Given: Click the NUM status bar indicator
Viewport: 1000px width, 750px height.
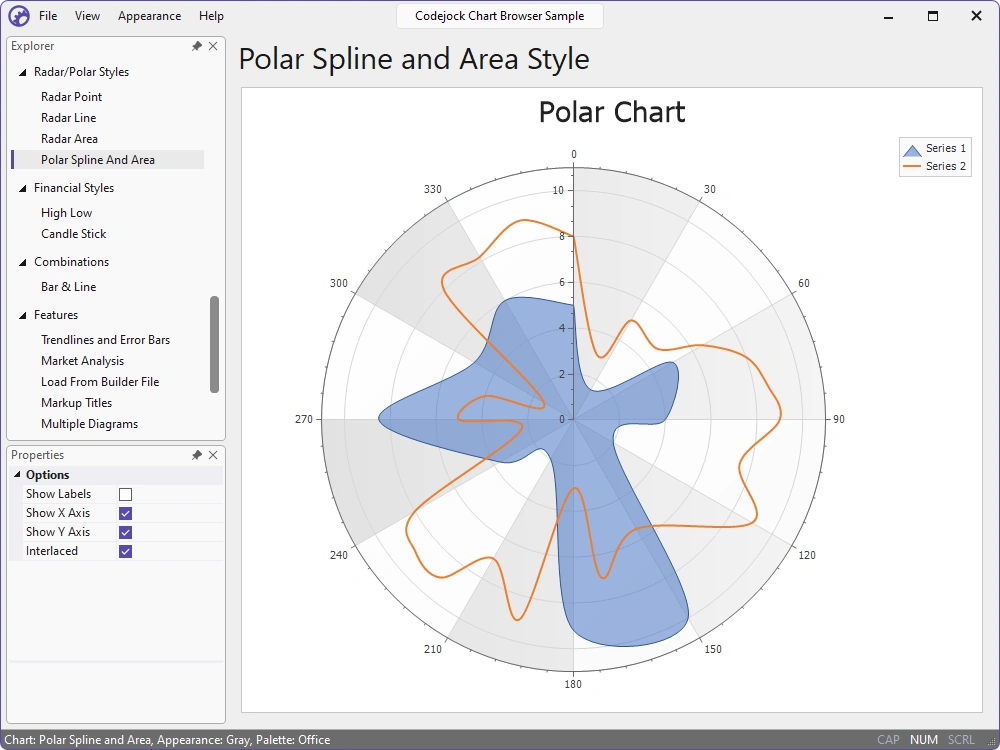Looking at the screenshot, I should coord(923,740).
